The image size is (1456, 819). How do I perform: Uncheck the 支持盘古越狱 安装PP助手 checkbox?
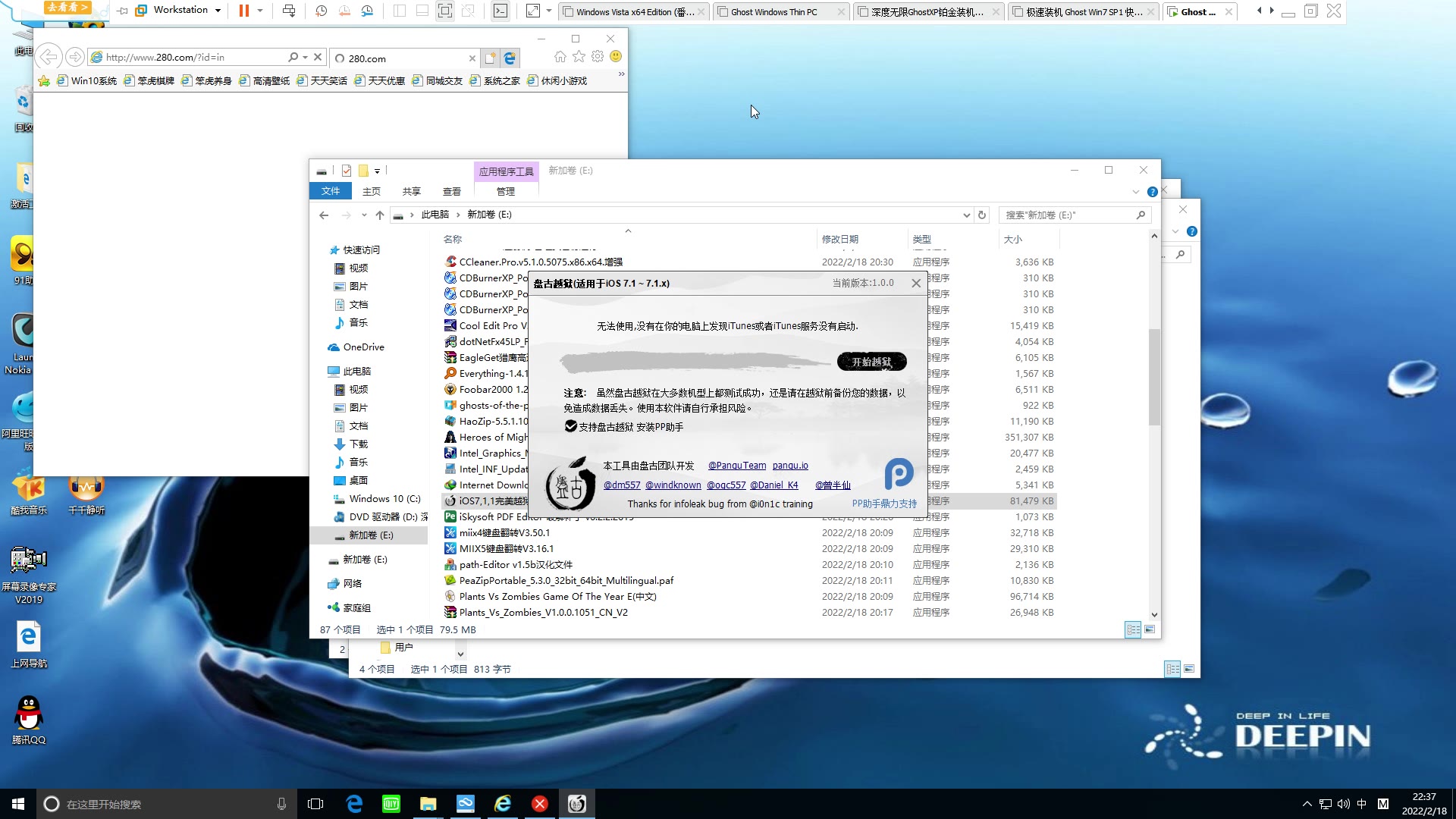point(571,426)
